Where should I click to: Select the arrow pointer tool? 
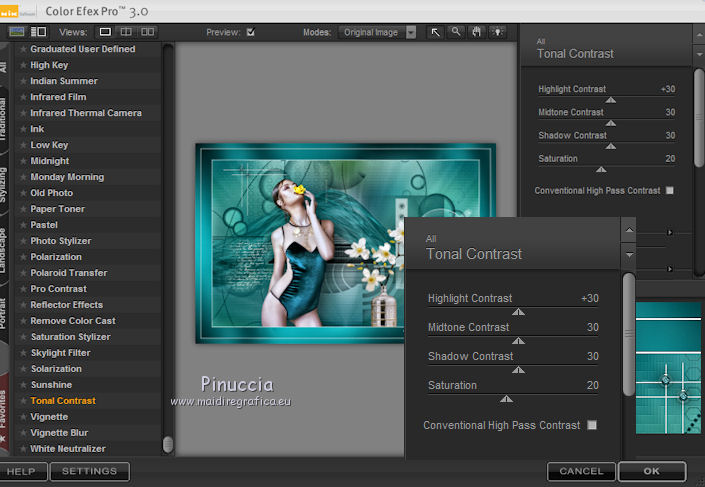(x=436, y=32)
